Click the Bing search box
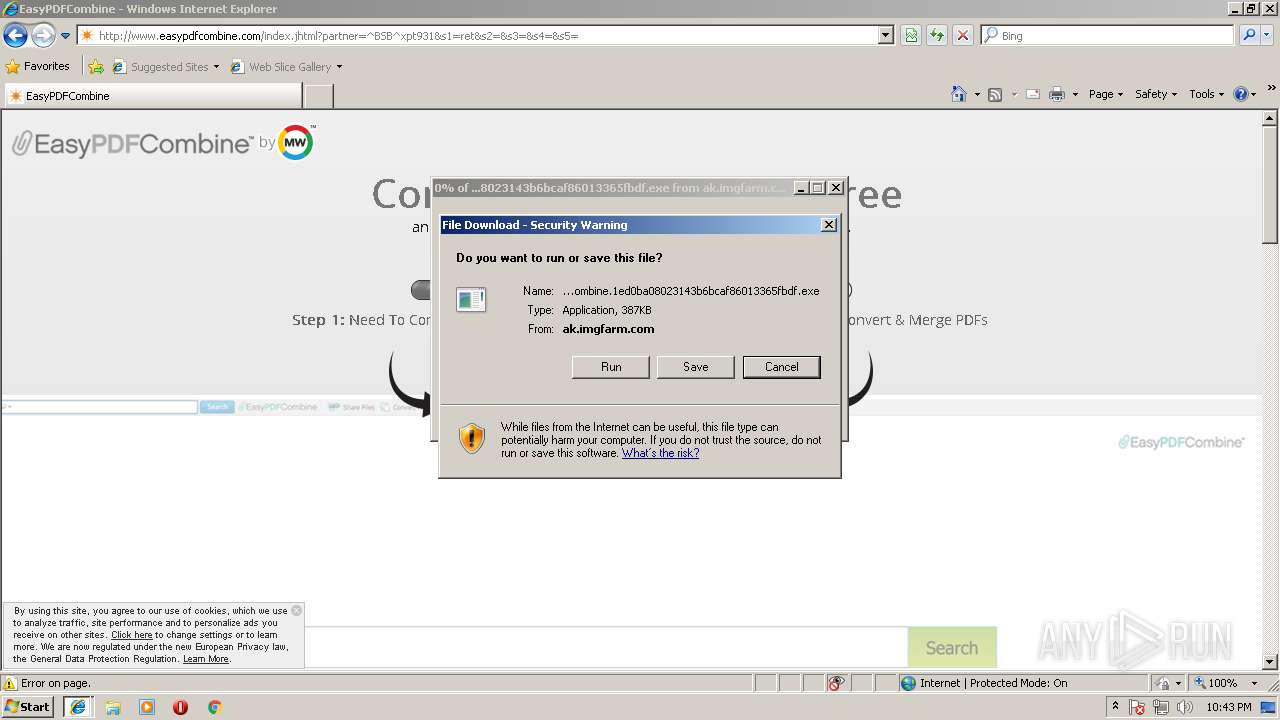The width and height of the screenshot is (1280, 720). [1108, 35]
